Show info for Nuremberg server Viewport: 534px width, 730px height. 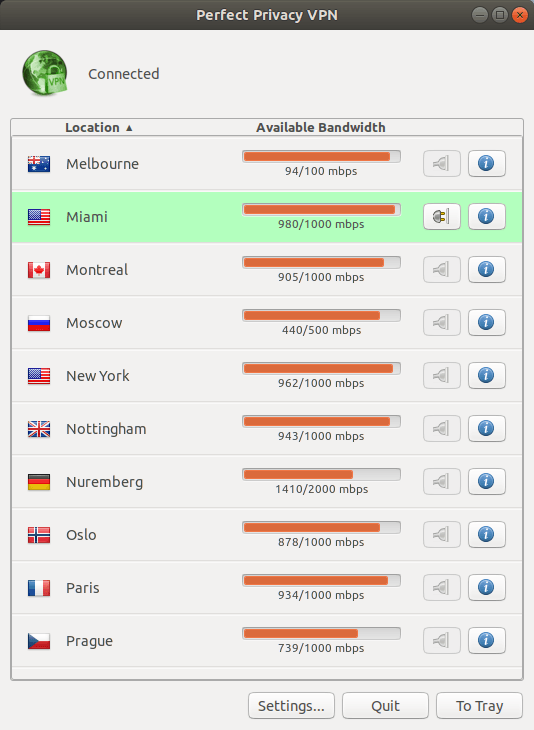pyautogui.click(x=487, y=482)
